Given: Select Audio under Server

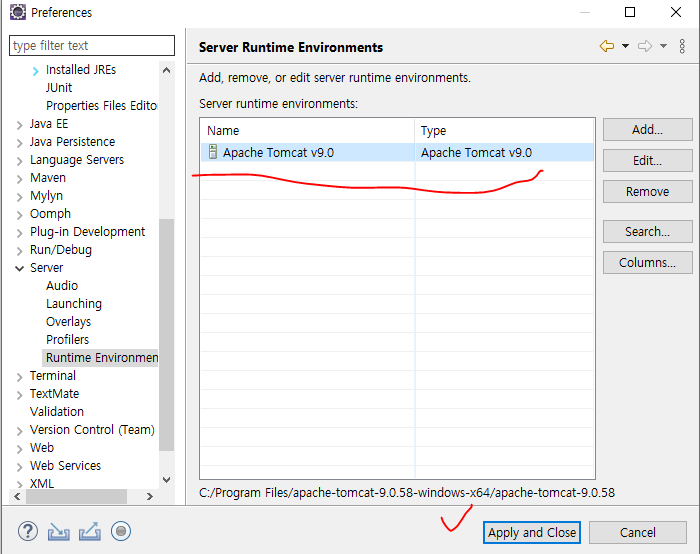Looking at the screenshot, I should [62, 285].
